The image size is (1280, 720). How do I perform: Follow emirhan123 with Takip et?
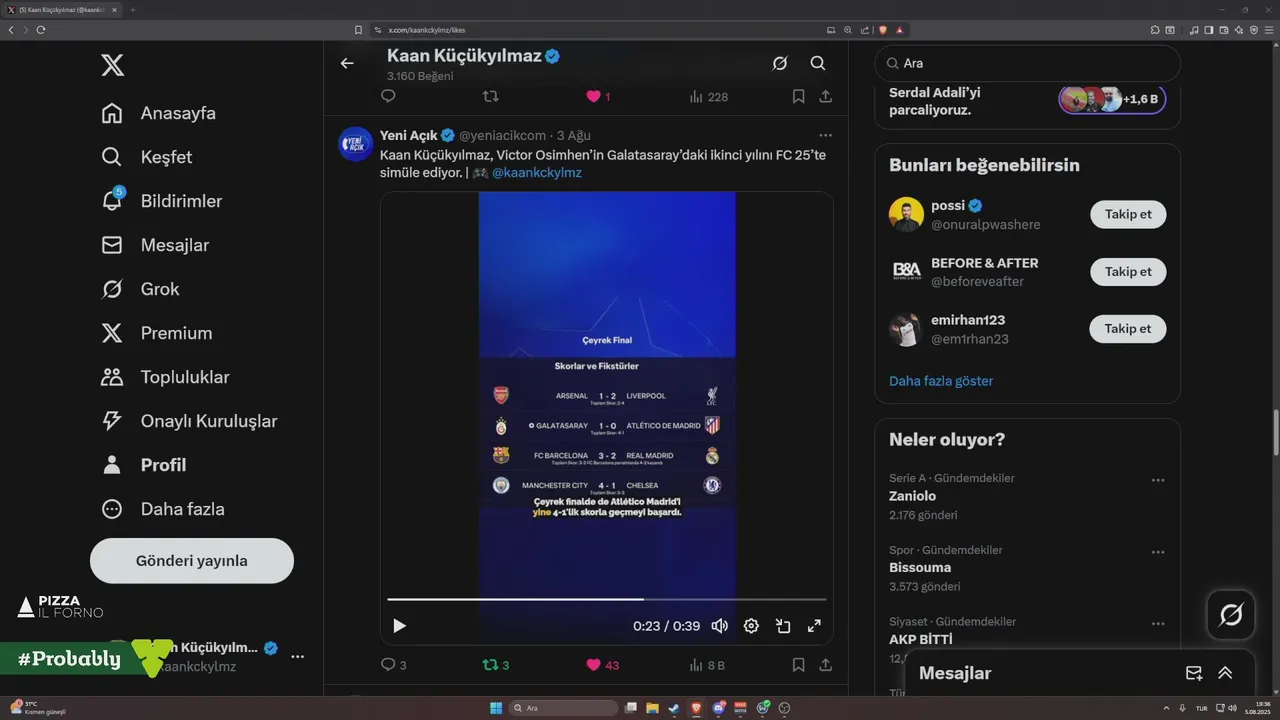tap(1128, 328)
